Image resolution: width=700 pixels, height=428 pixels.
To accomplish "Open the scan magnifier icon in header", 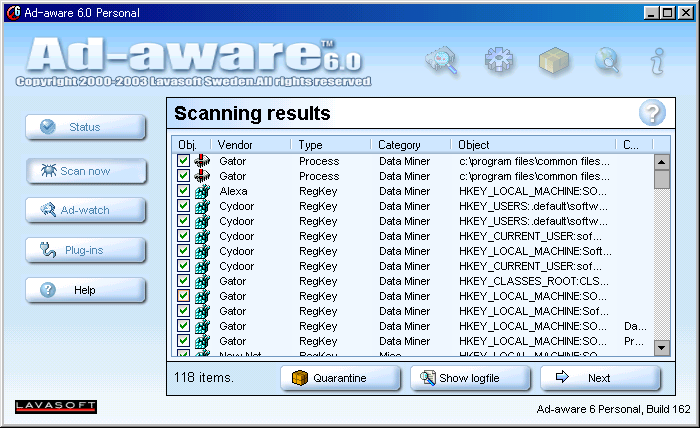I will [x=442, y=60].
